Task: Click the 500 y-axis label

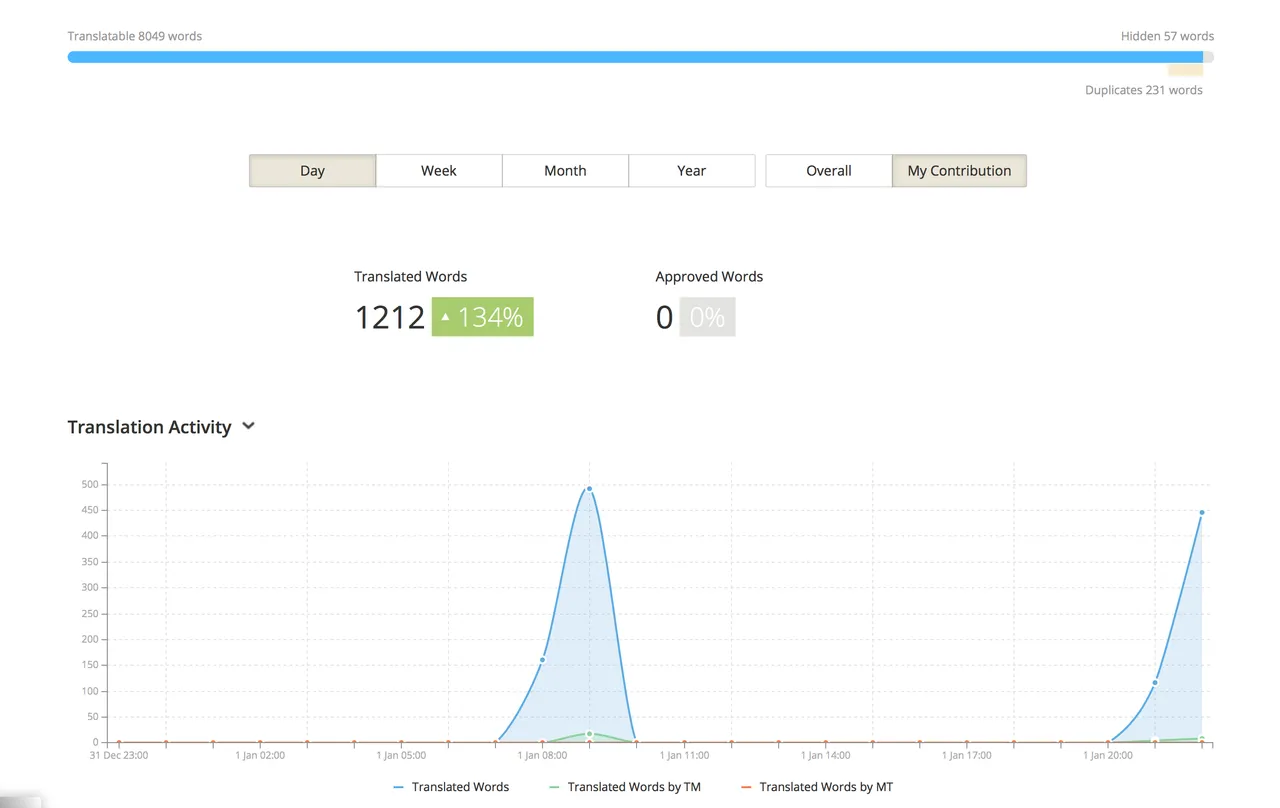Action: (x=91, y=485)
